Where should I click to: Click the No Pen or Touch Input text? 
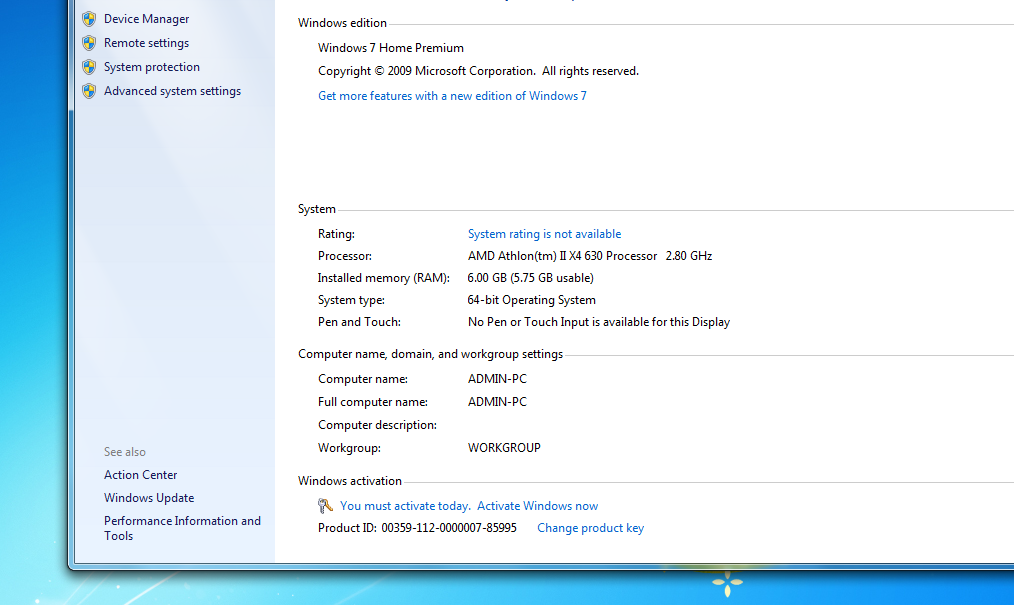(x=599, y=322)
